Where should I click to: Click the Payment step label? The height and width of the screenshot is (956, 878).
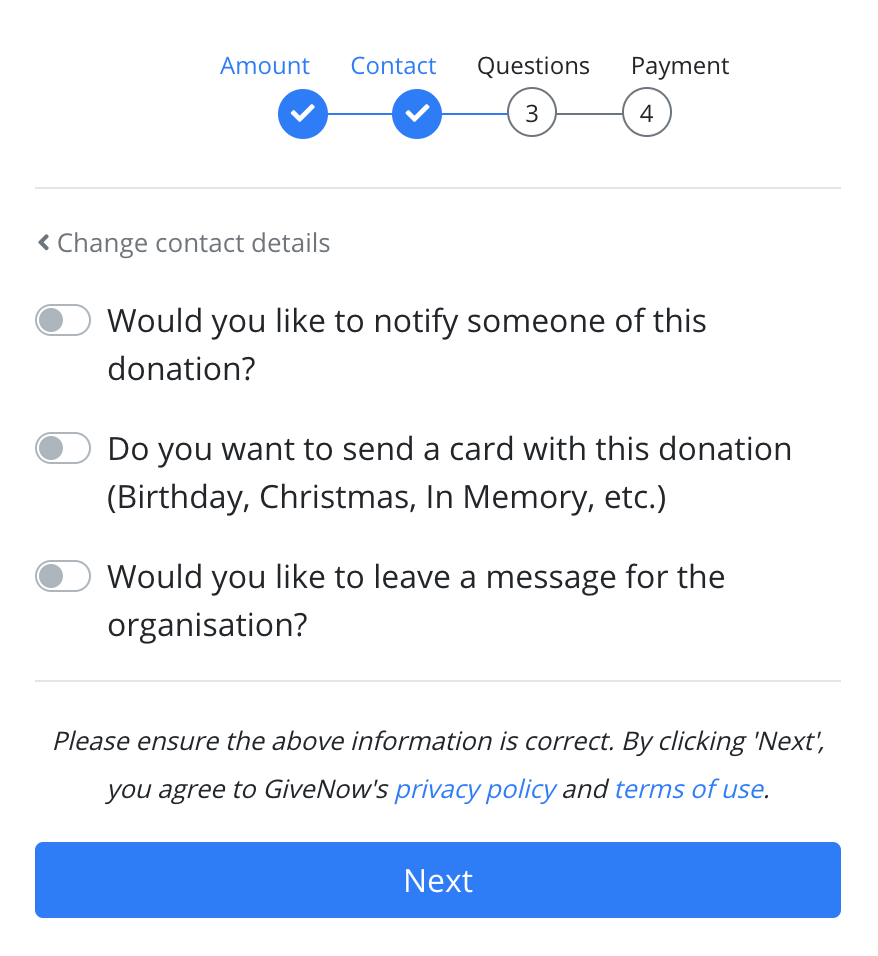pyautogui.click(x=680, y=66)
